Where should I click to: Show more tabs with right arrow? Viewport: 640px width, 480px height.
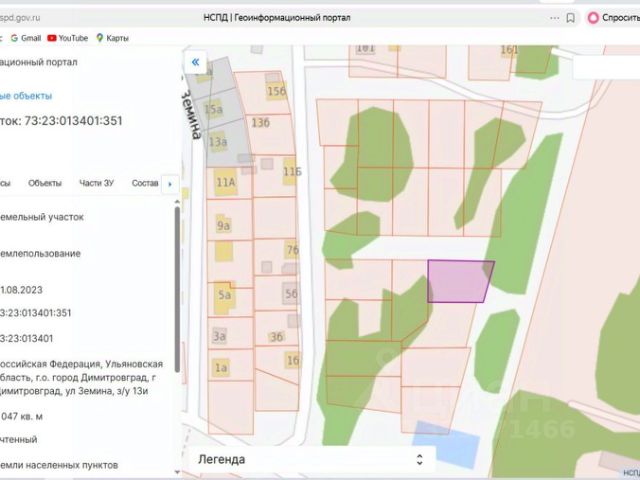[x=170, y=184]
